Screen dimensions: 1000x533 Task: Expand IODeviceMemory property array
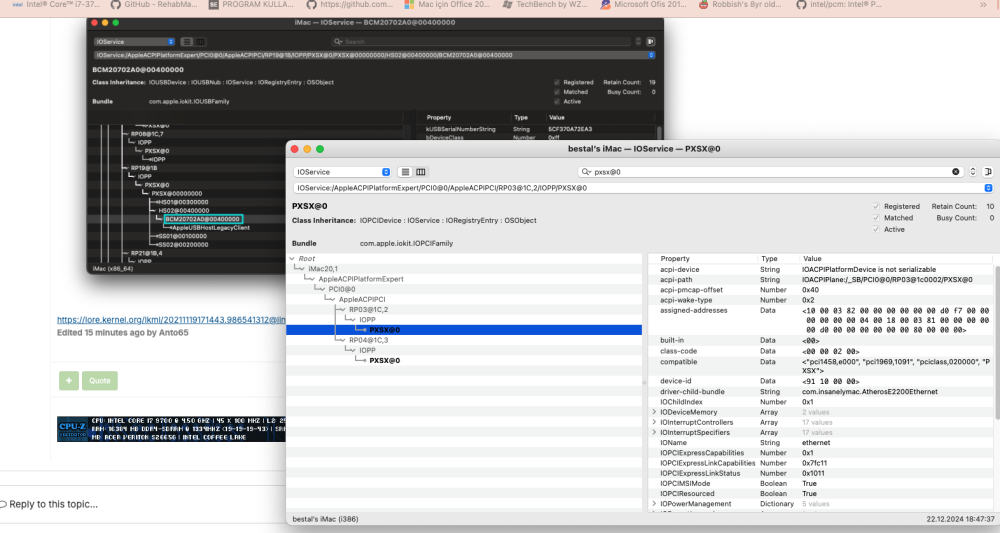[x=654, y=413]
